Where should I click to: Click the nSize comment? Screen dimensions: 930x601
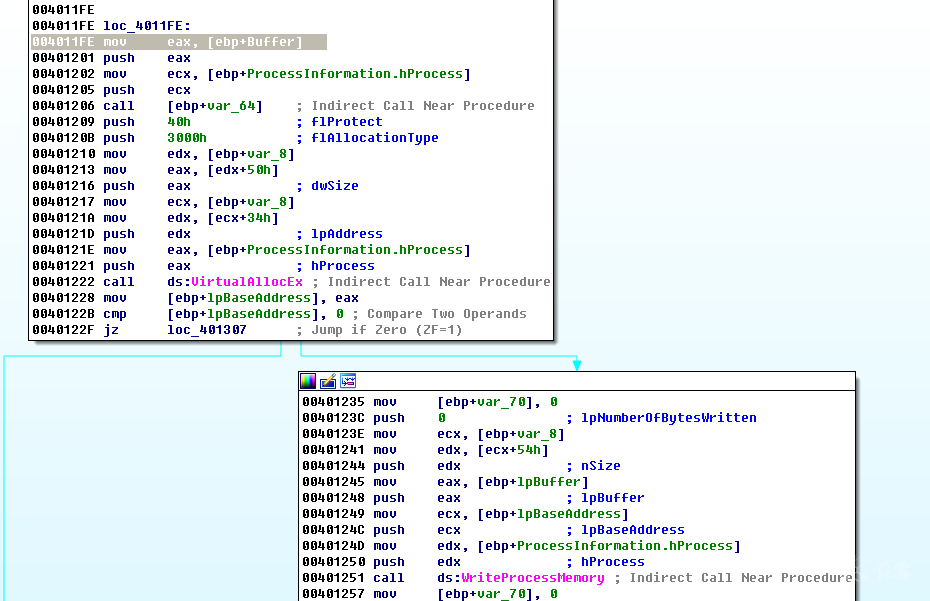tap(600, 466)
